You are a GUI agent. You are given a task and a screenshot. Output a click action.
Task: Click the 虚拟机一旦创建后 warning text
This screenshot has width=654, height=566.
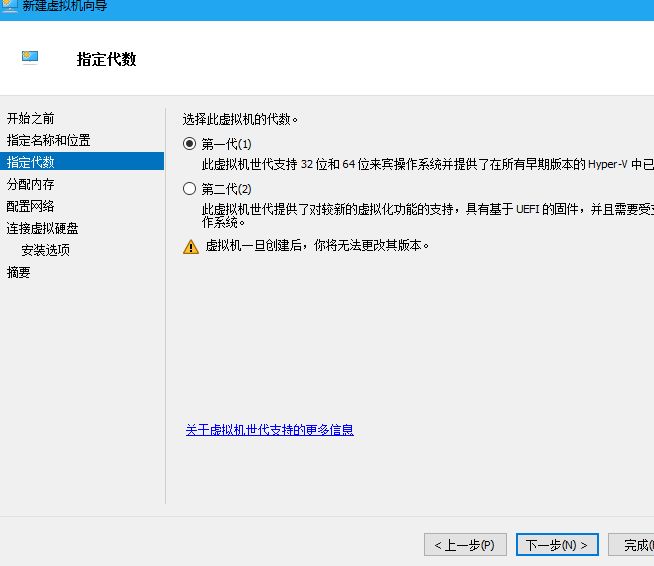point(317,246)
